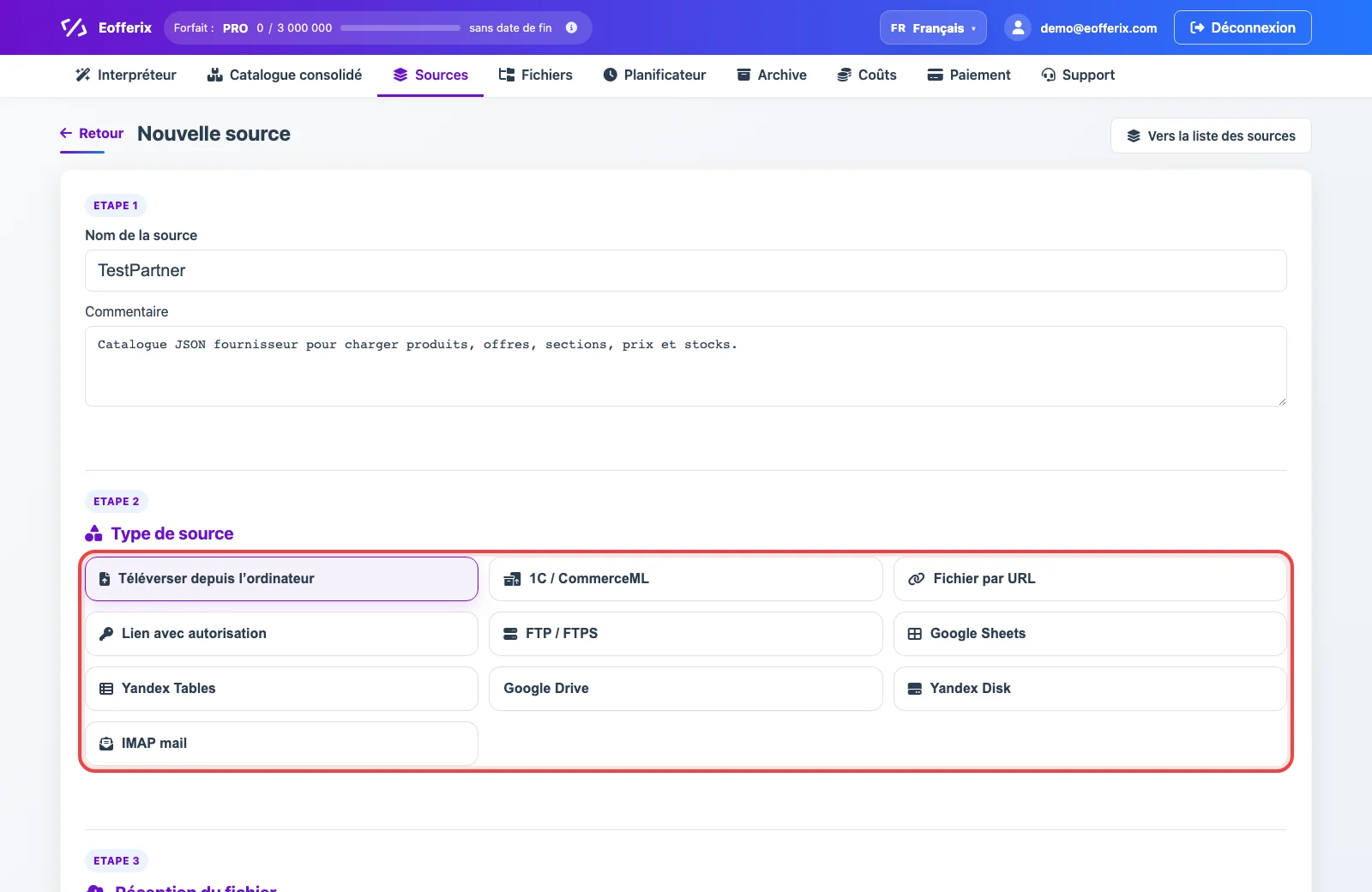This screenshot has width=1372, height=892.
Task: Click the Commentaire resize handle
Action: 1281,401
